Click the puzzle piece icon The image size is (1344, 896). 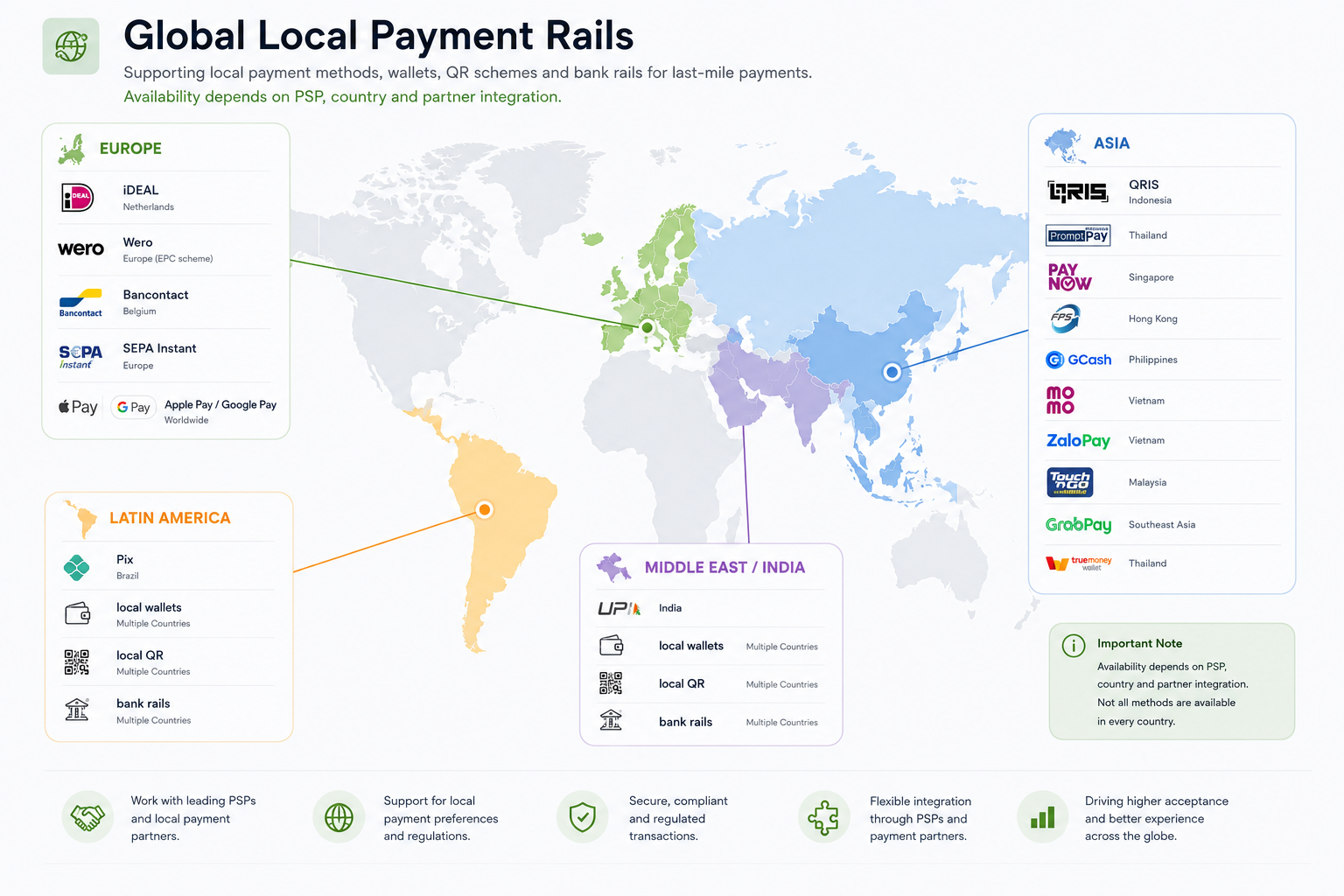point(823,817)
